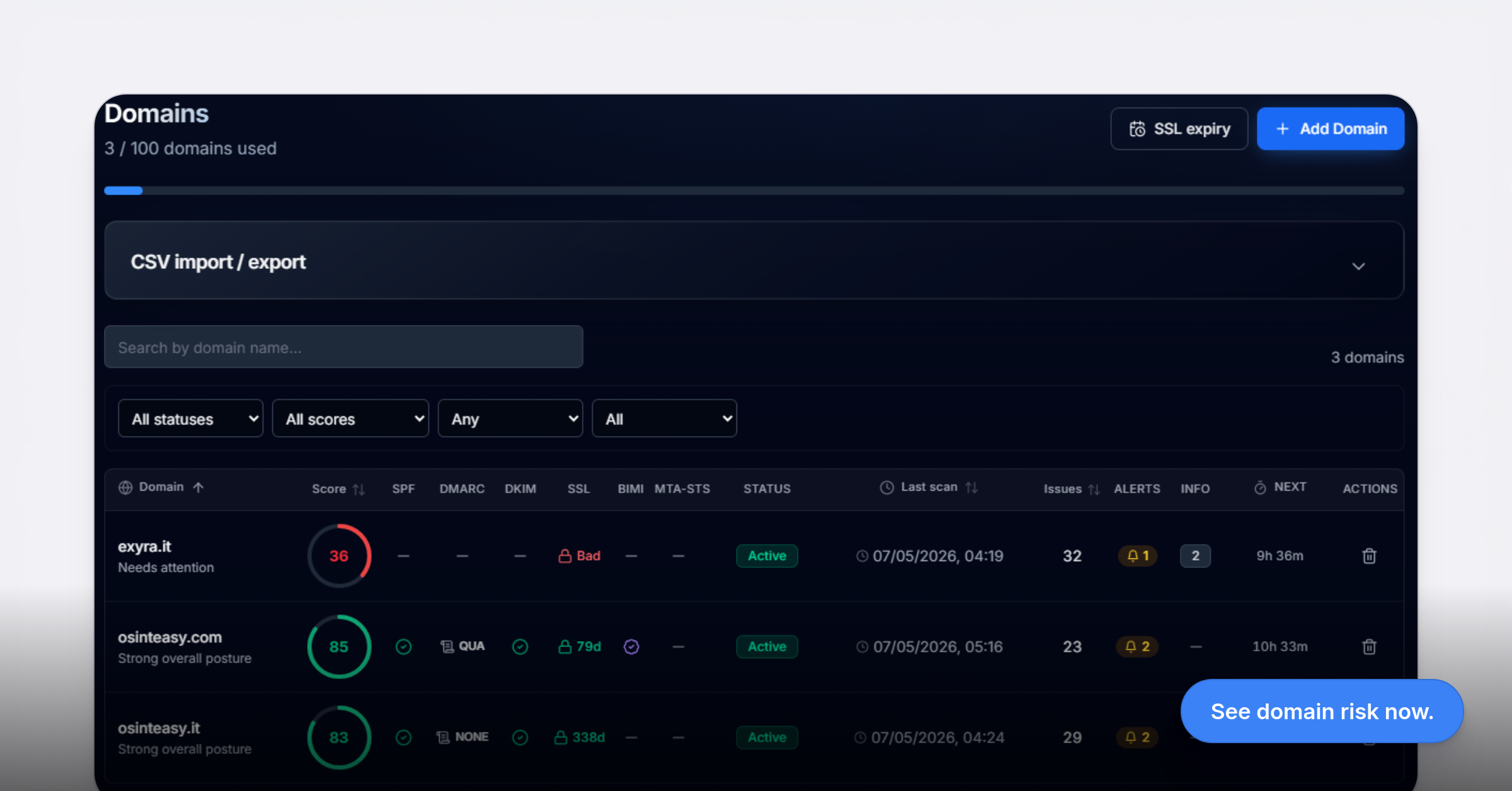Click the stopwatch icon beside NEXT

click(x=1260, y=487)
